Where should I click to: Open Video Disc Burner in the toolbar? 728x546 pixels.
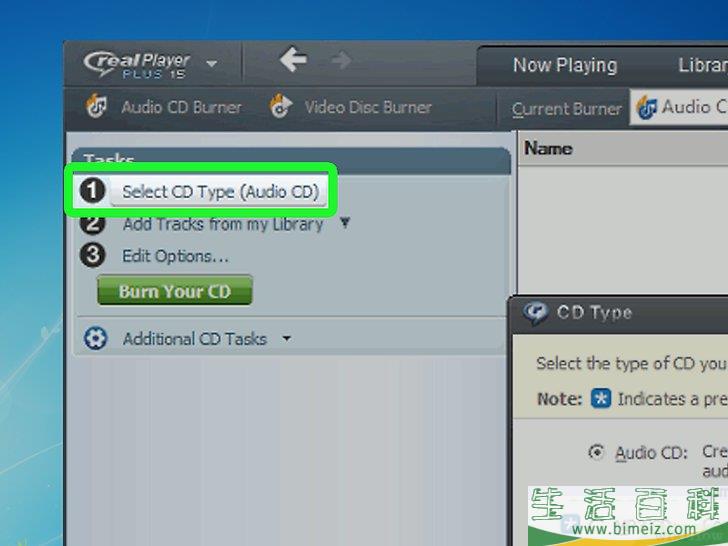point(368,107)
